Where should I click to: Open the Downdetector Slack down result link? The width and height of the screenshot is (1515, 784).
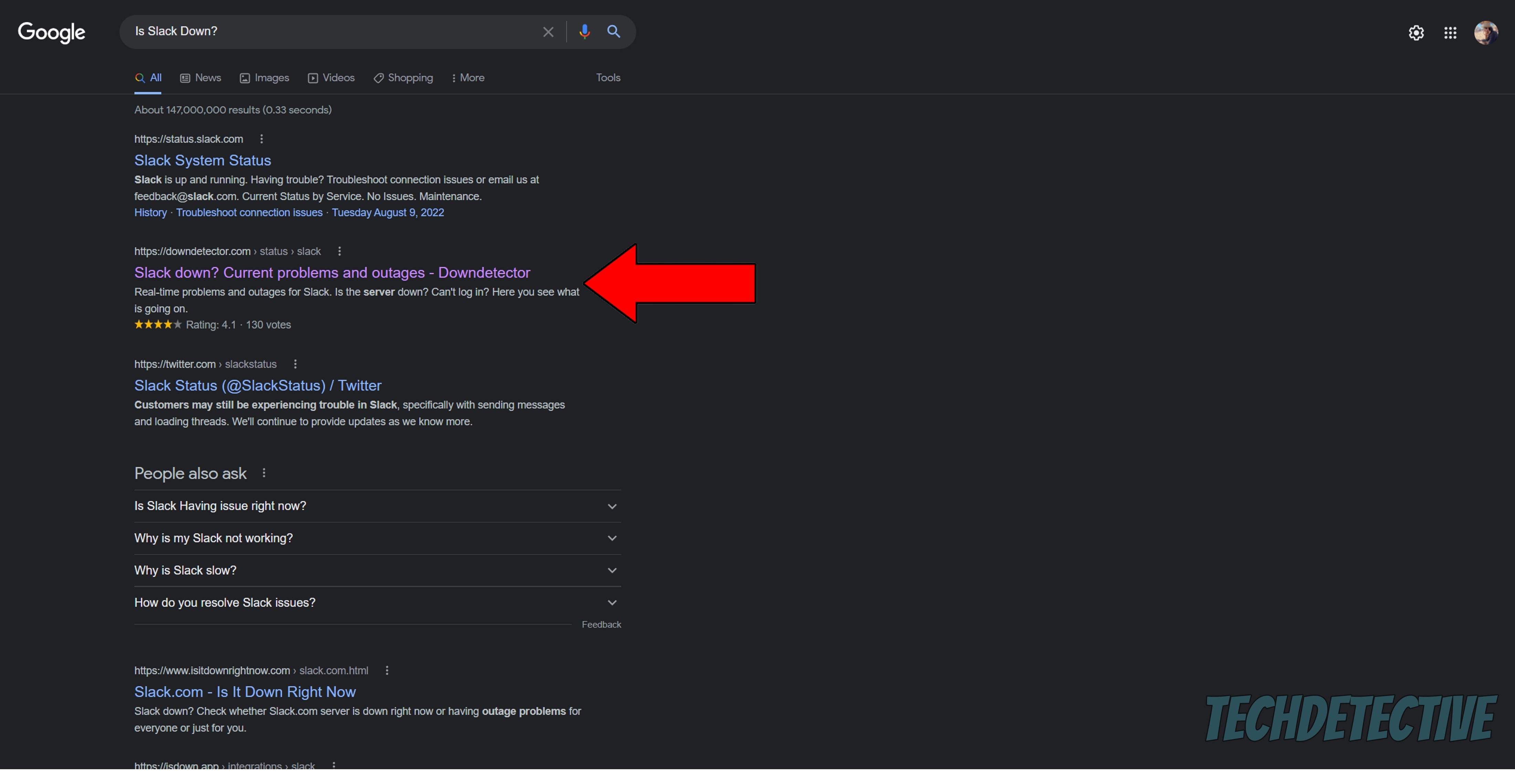pyautogui.click(x=332, y=273)
